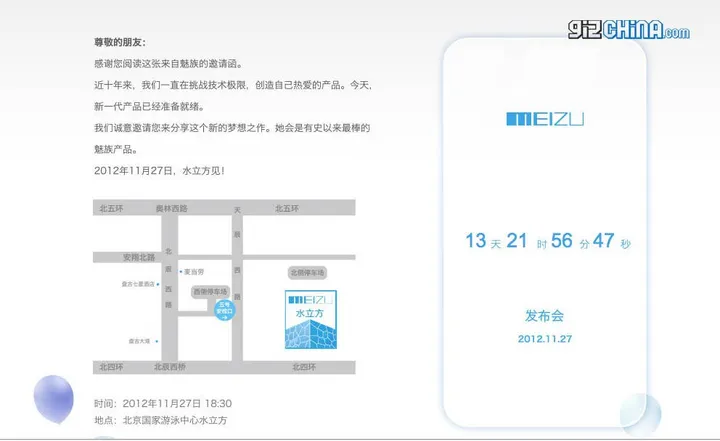
Task: Click the countdown hours value 21 时
Action: pyautogui.click(x=526, y=241)
